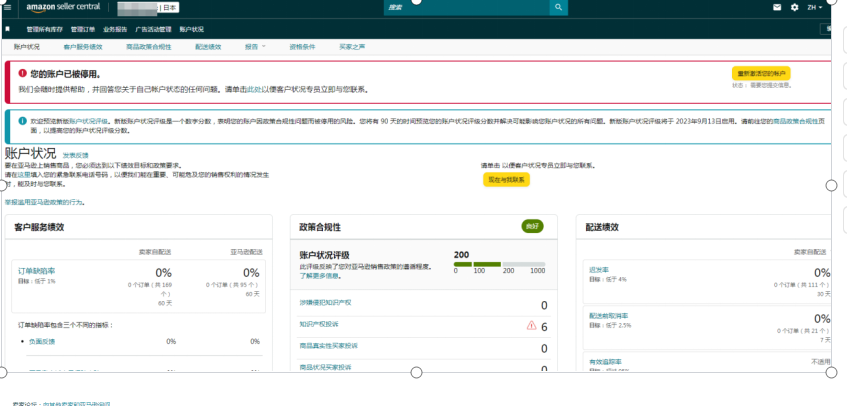Open 配送前取消率 metric link

(608, 315)
